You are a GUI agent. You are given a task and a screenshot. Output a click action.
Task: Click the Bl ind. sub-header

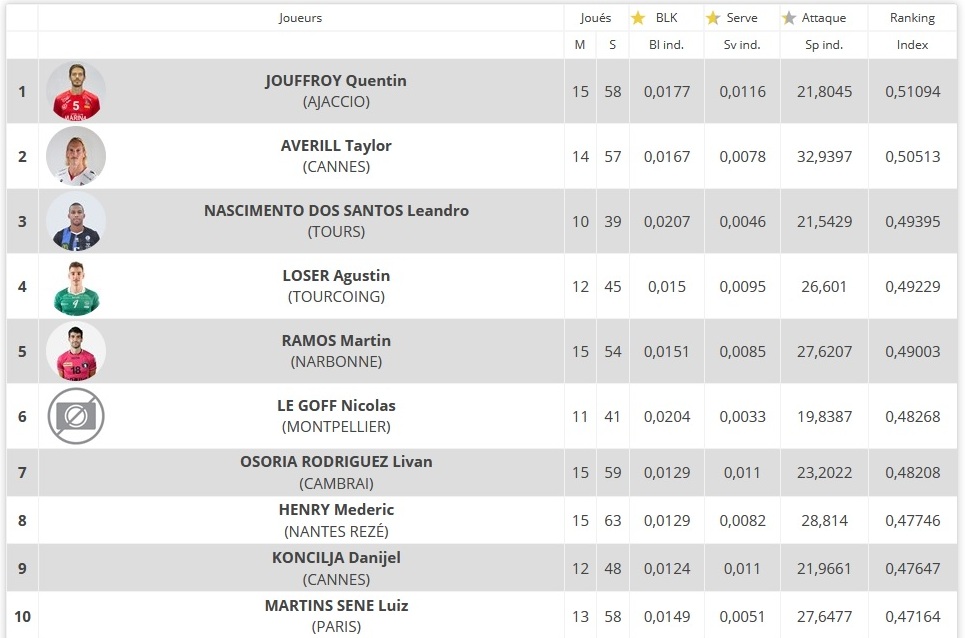(x=667, y=45)
